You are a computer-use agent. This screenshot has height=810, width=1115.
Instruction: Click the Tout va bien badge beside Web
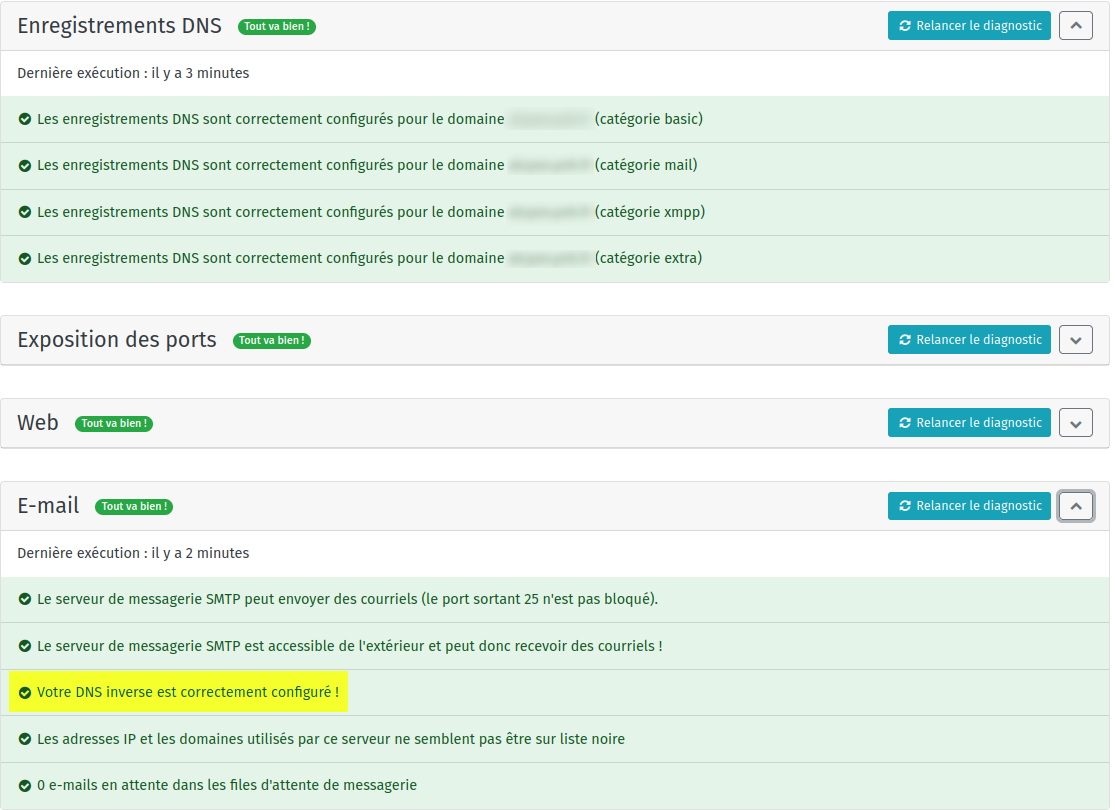(114, 424)
